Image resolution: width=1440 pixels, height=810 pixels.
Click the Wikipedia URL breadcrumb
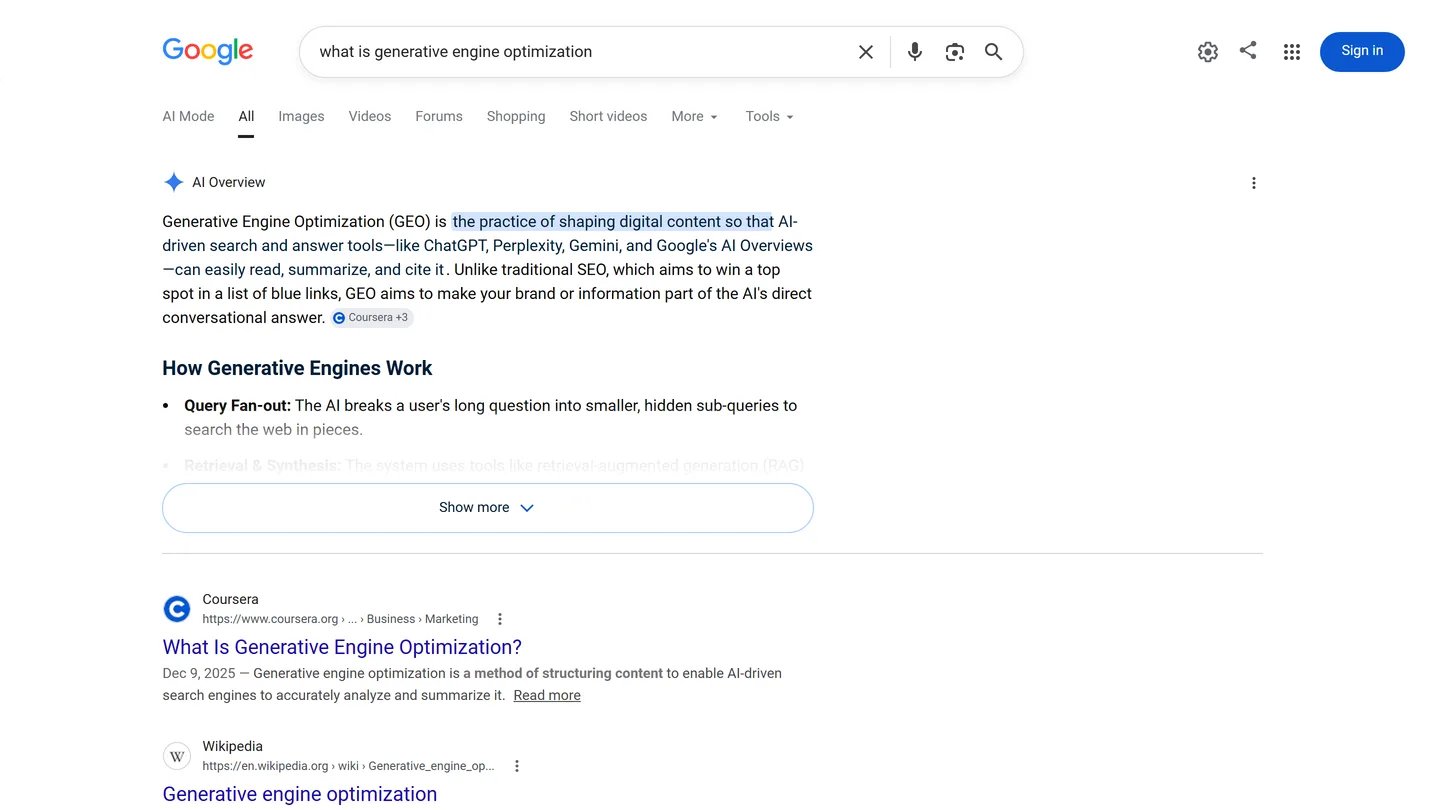click(348, 766)
